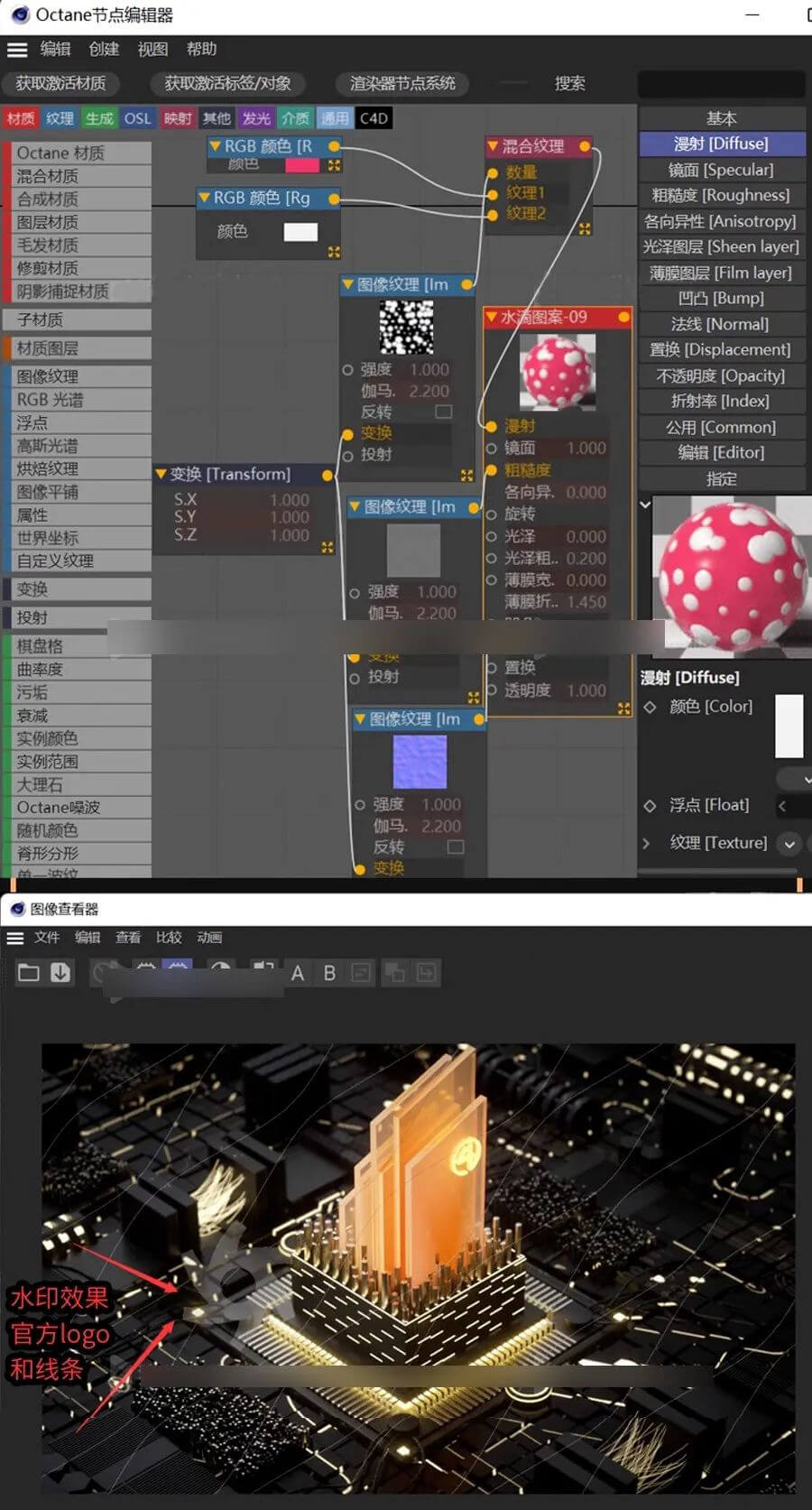Toggle the 映射 node filter
The height and width of the screenshot is (1510, 812).
pos(178,118)
